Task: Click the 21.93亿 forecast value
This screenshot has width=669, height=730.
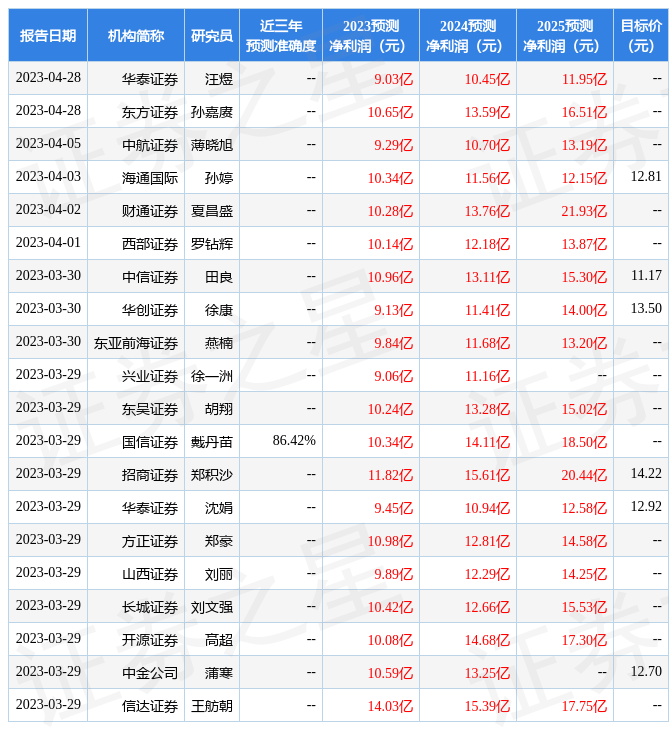Action: coord(584,211)
